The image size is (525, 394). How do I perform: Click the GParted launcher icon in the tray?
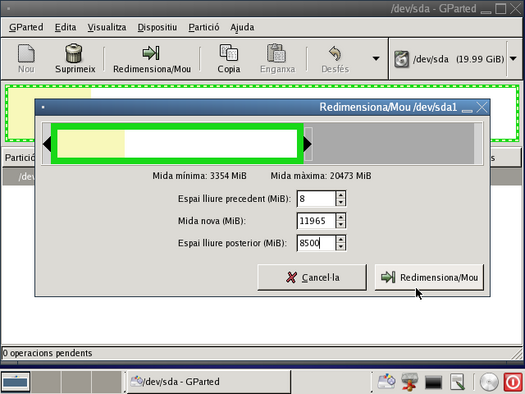386,382
